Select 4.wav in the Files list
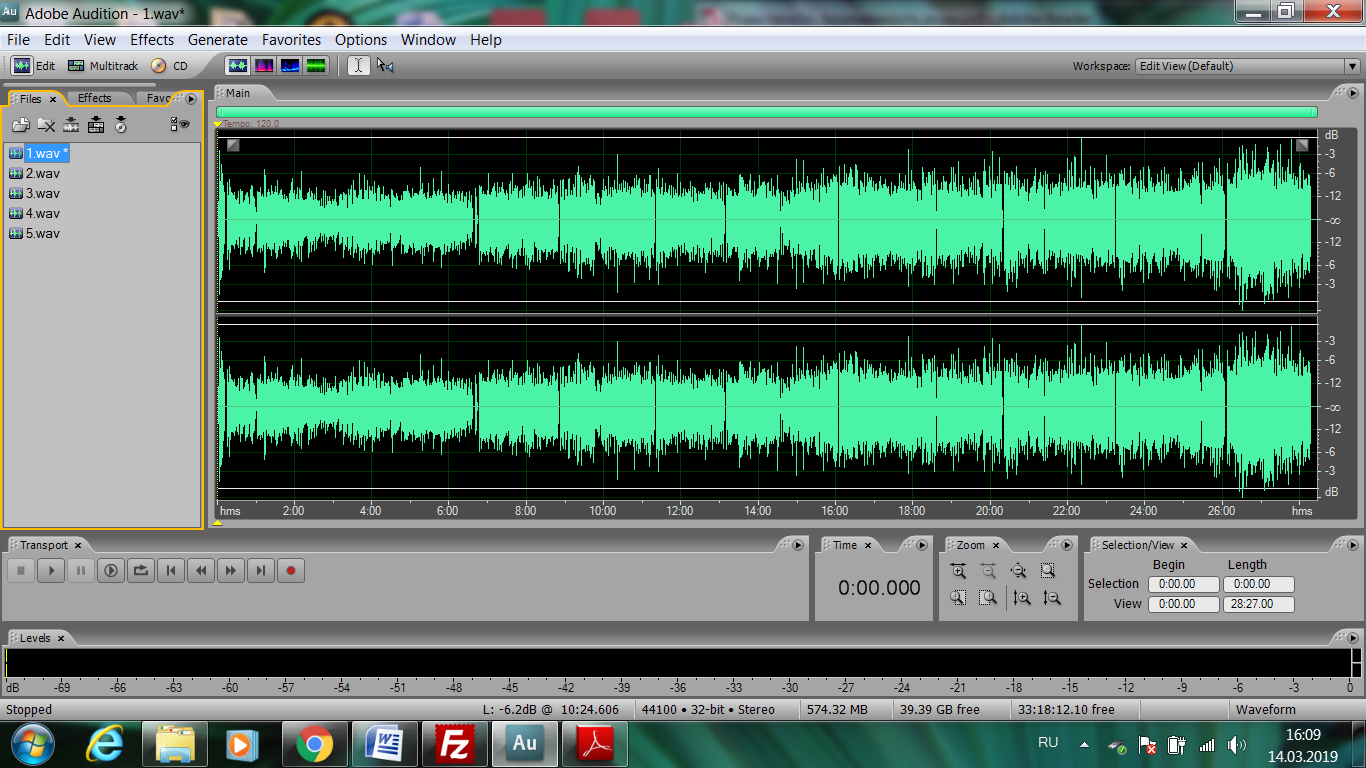Screen dimensions: 1366x768 (43, 213)
